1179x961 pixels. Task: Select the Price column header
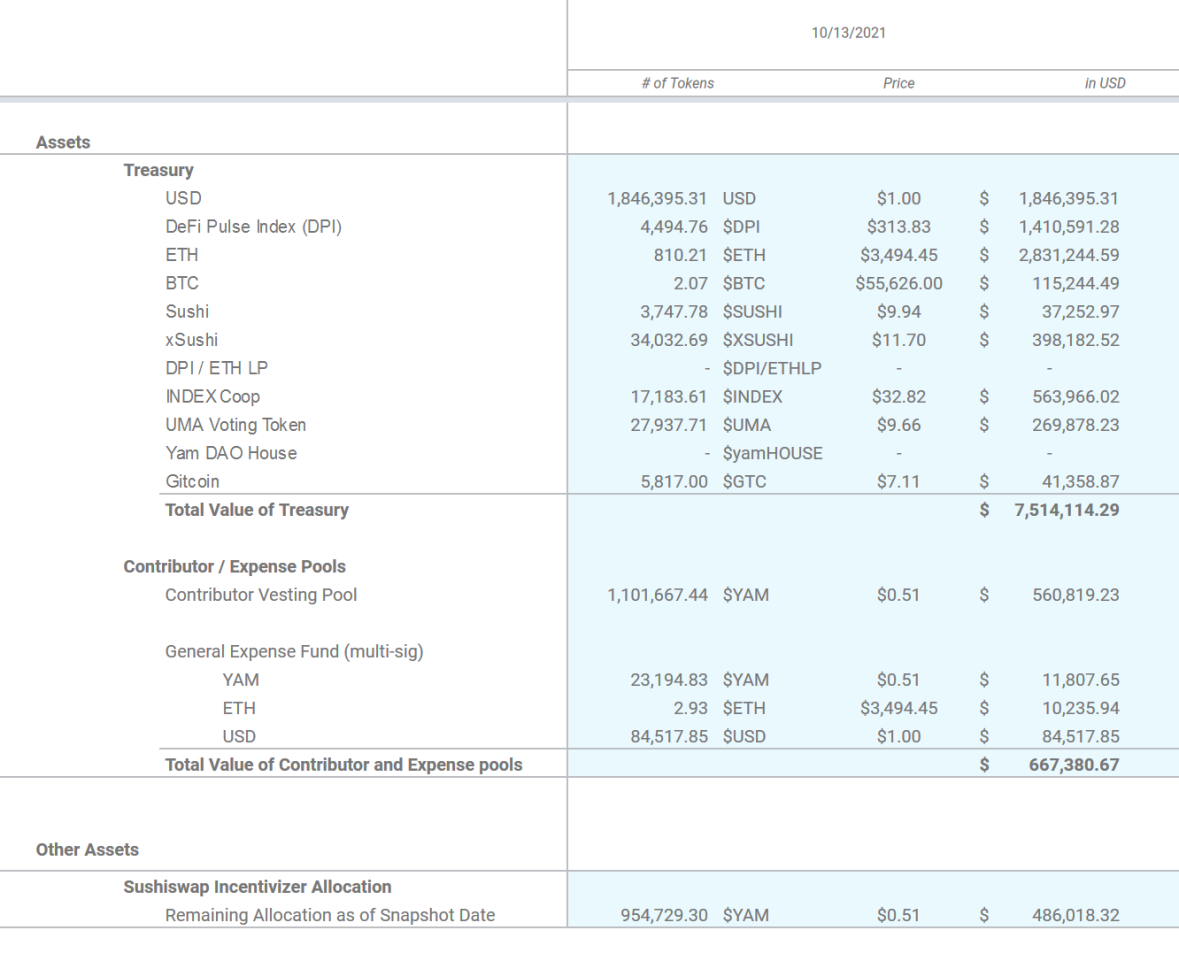tap(898, 83)
